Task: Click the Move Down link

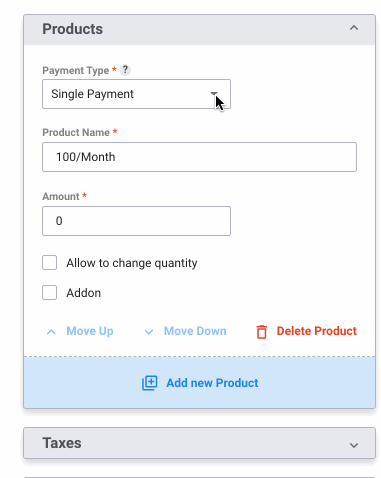Action: coord(195,331)
